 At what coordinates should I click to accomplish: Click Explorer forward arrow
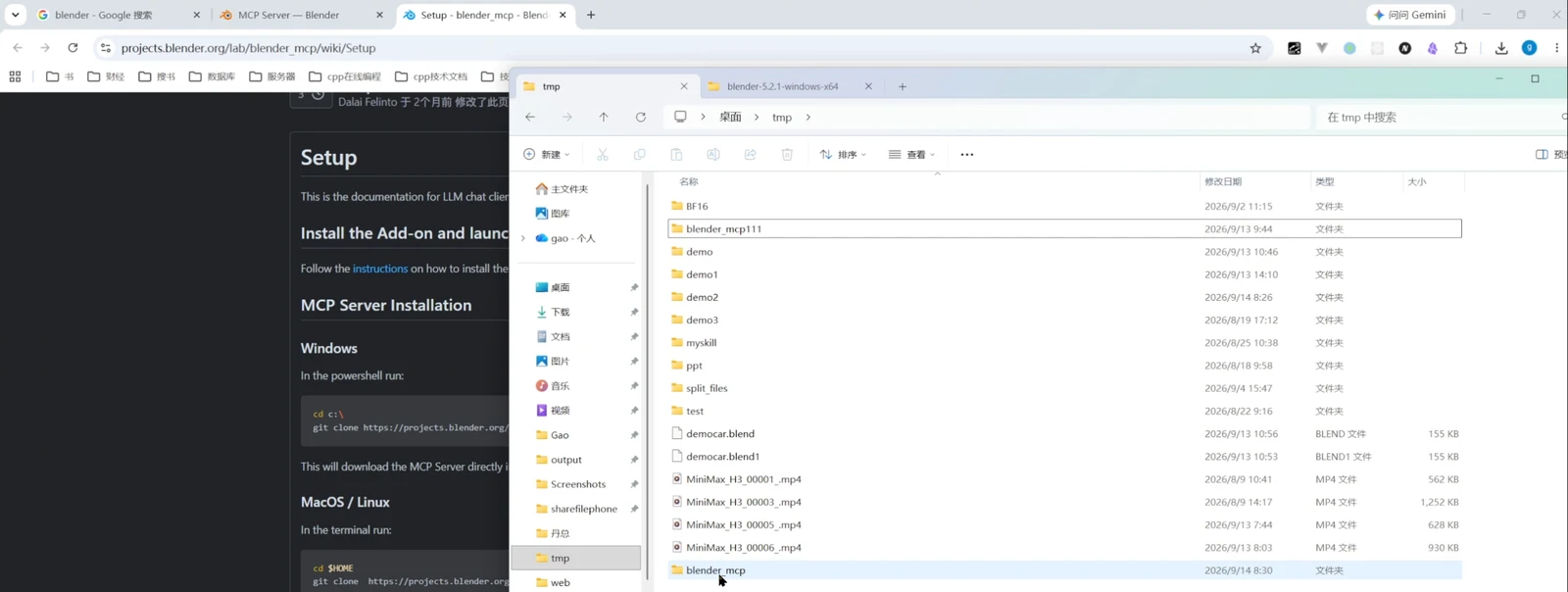pyautogui.click(x=567, y=117)
